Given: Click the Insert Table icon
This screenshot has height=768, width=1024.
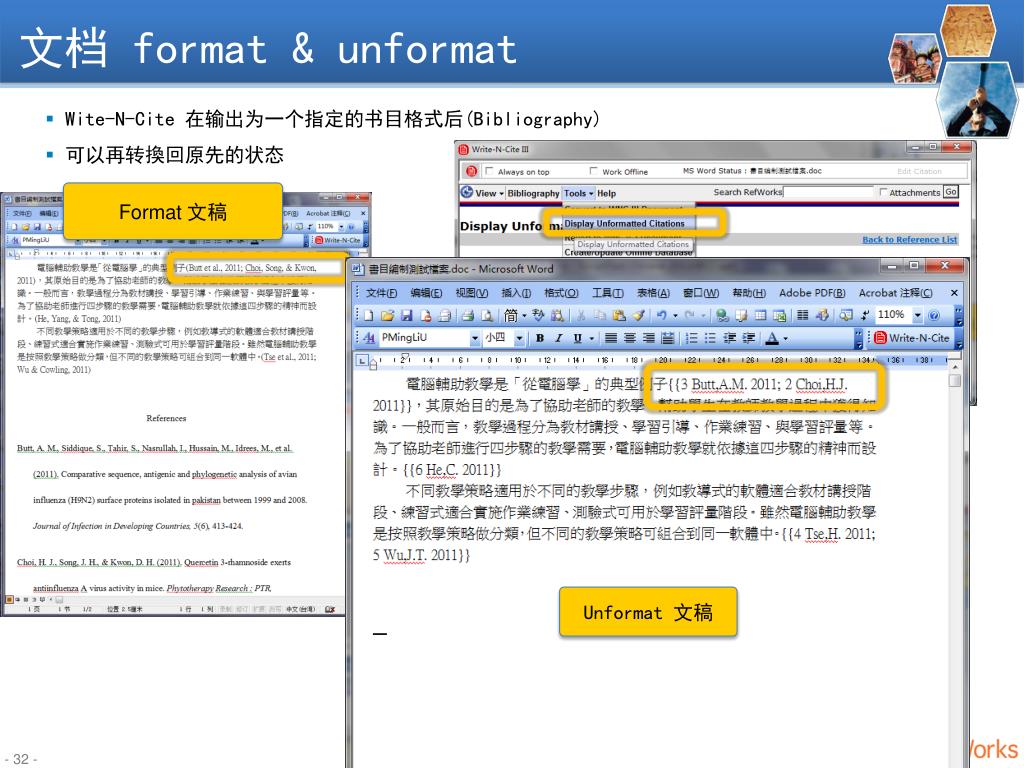Looking at the screenshot, I should click(760, 316).
